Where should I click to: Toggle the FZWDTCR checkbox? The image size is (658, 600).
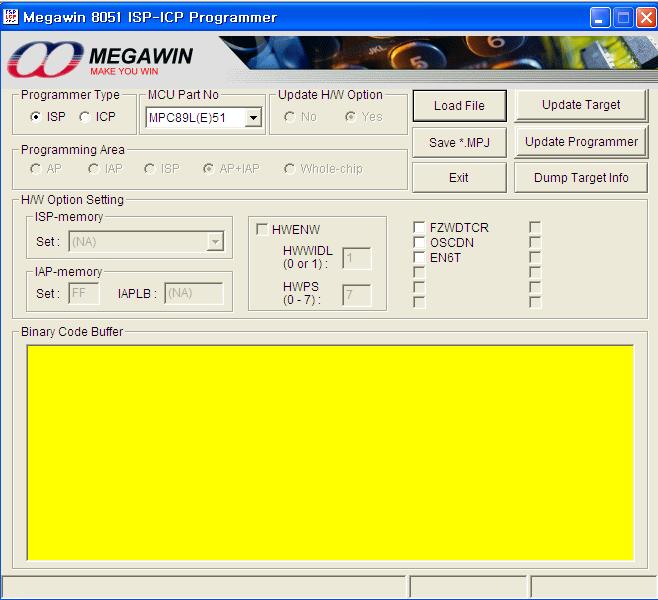pos(420,228)
